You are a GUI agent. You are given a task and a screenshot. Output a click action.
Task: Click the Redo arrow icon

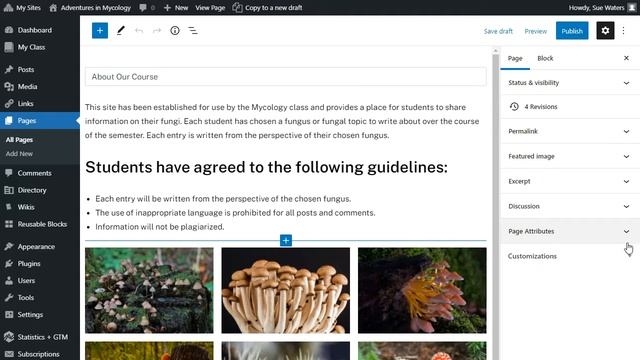coord(157,31)
